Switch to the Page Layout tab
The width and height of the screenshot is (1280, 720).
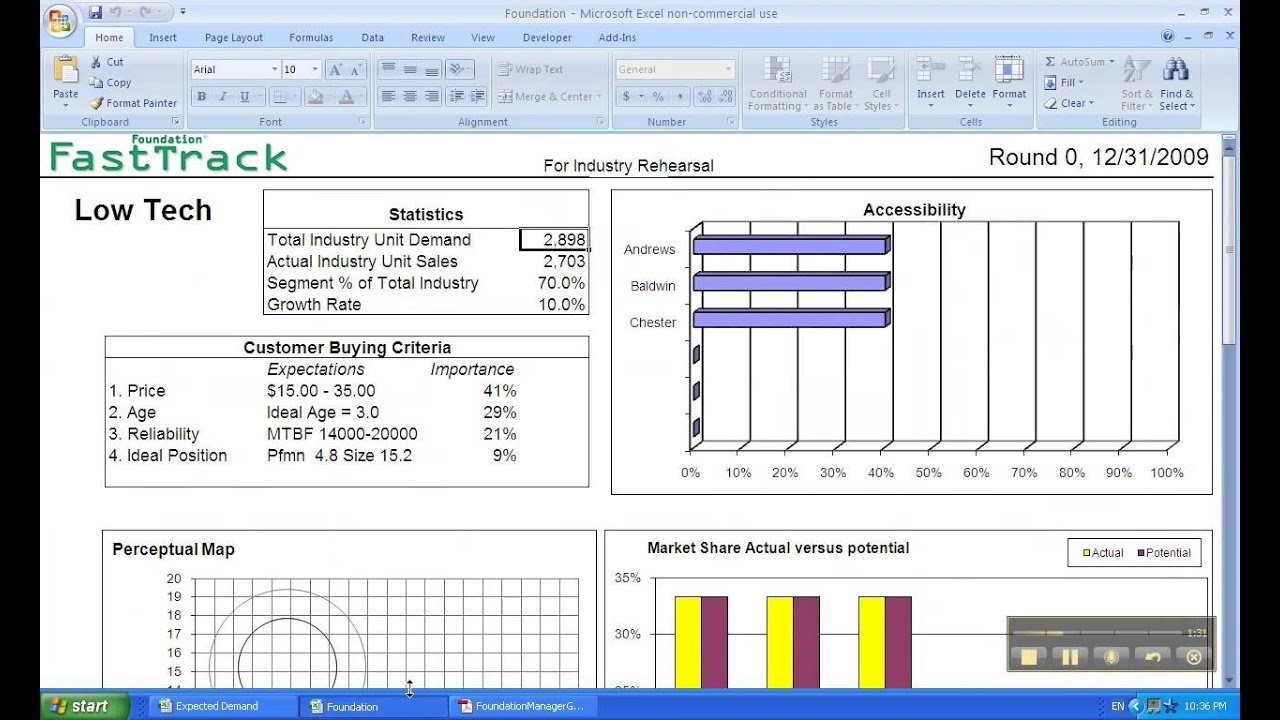point(234,38)
